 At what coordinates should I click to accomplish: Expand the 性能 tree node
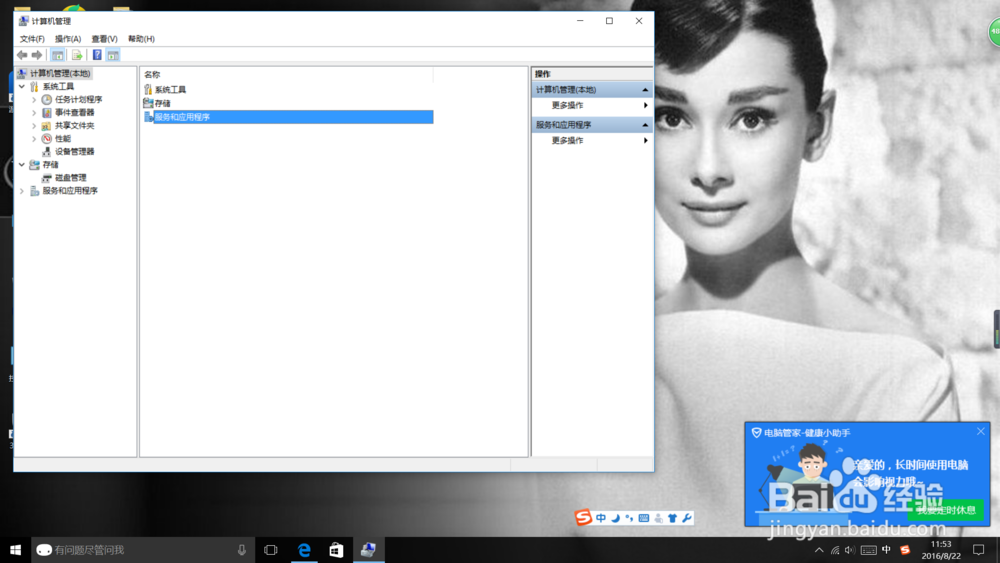coord(34,138)
